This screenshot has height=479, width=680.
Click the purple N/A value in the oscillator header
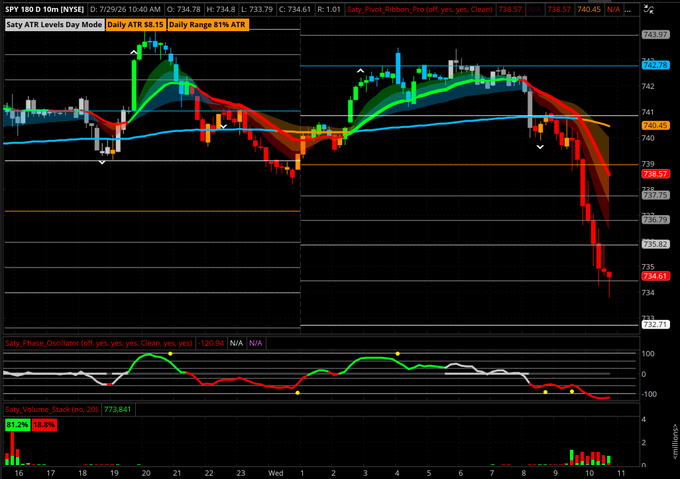click(x=255, y=343)
